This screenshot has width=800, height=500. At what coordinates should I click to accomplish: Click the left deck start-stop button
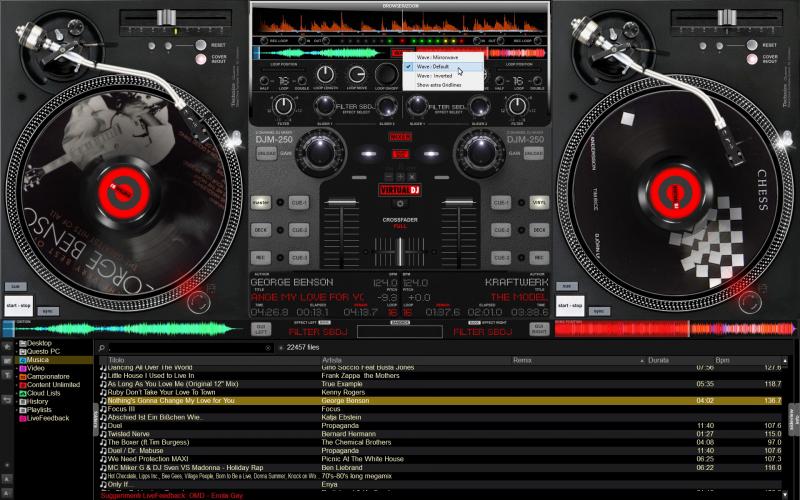coord(18,306)
